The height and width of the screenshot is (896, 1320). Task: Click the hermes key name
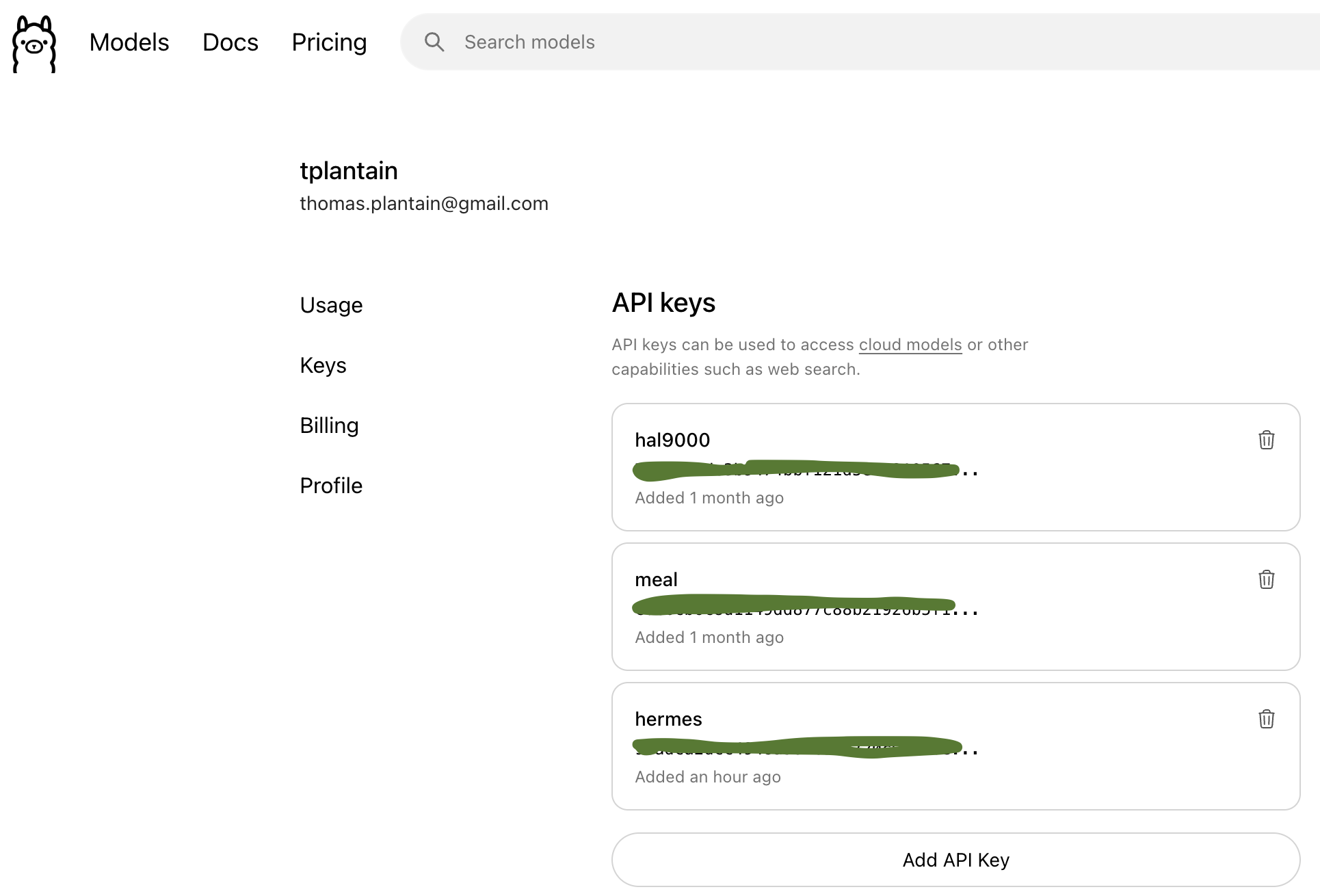[x=668, y=719]
